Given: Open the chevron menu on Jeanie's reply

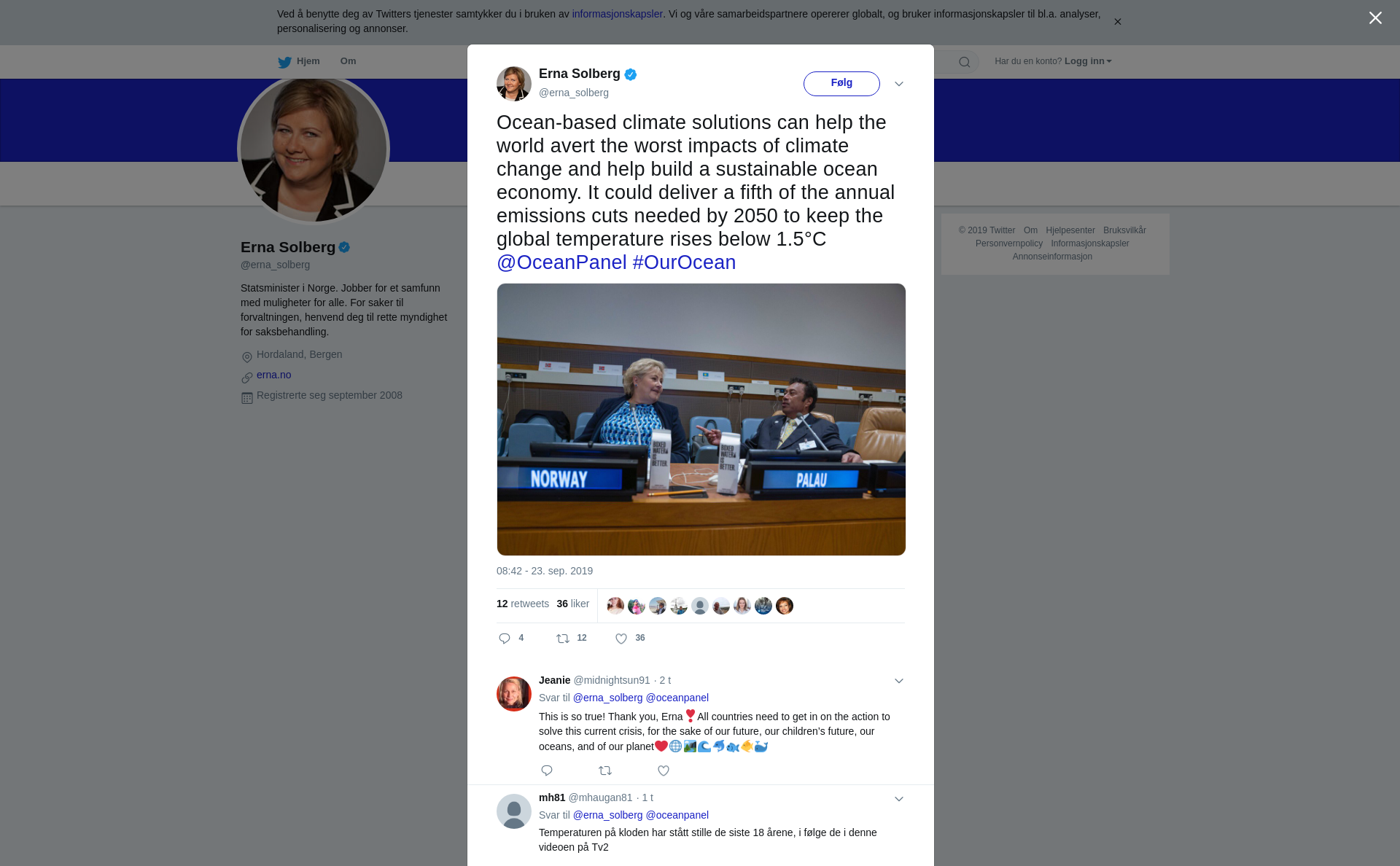Looking at the screenshot, I should point(899,681).
